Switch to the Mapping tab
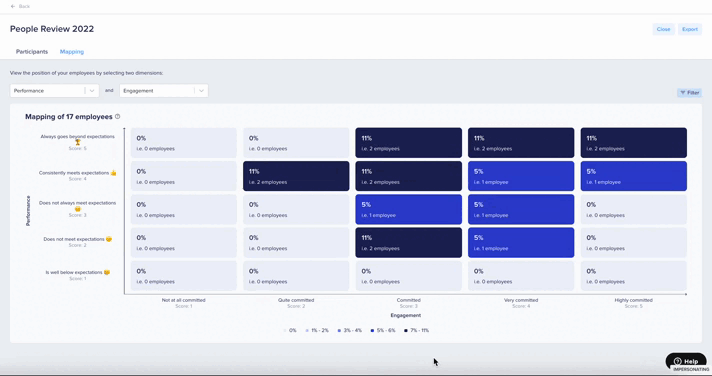The height and width of the screenshot is (376, 712). click(72, 52)
